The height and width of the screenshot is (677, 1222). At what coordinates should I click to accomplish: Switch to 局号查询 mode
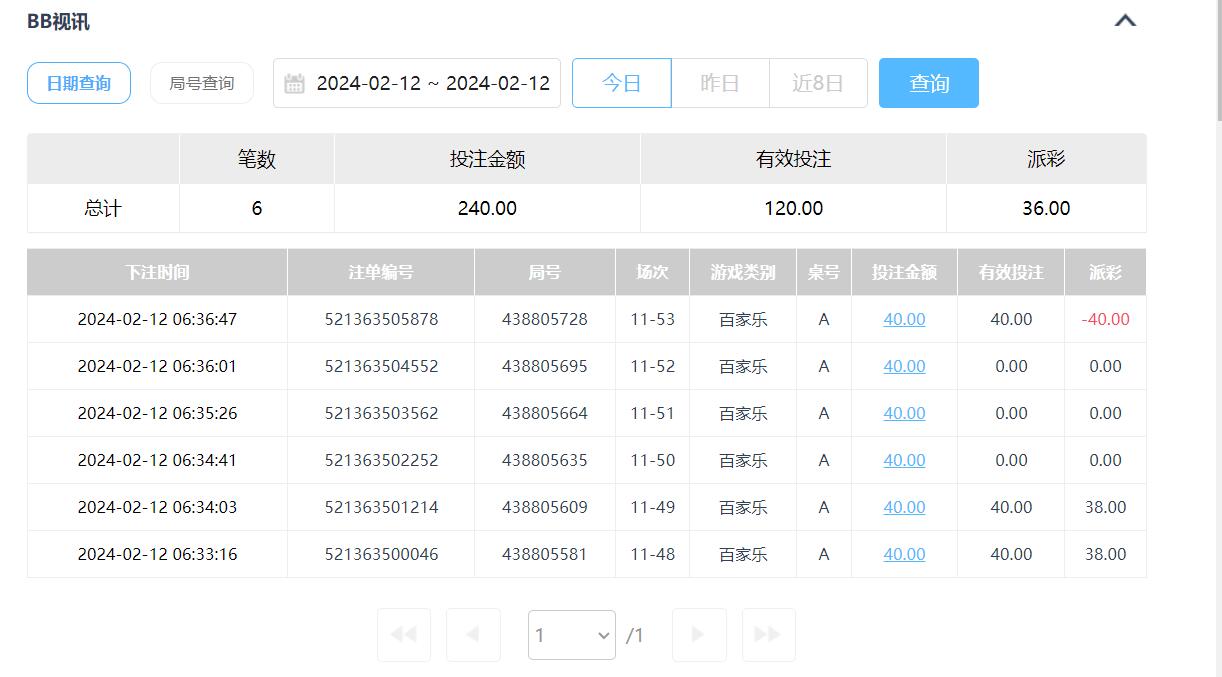point(201,83)
